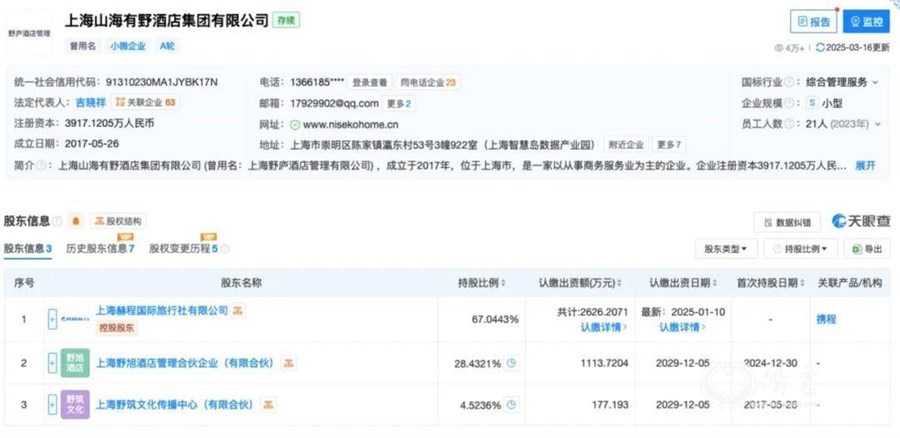This screenshot has width=900, height=438.
Task: Open the 持股比例 dropdown filter
Action: pyautogui.click(x=800, y=249)
